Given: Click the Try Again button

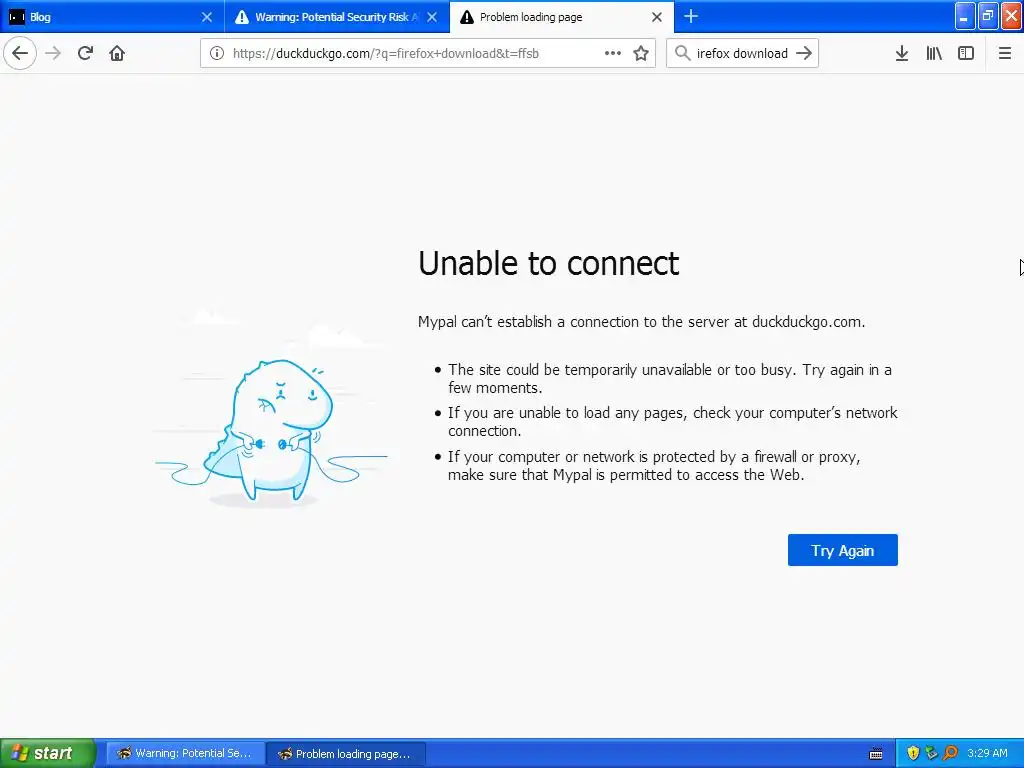Looking at the screenshot, I should (842, 551).
